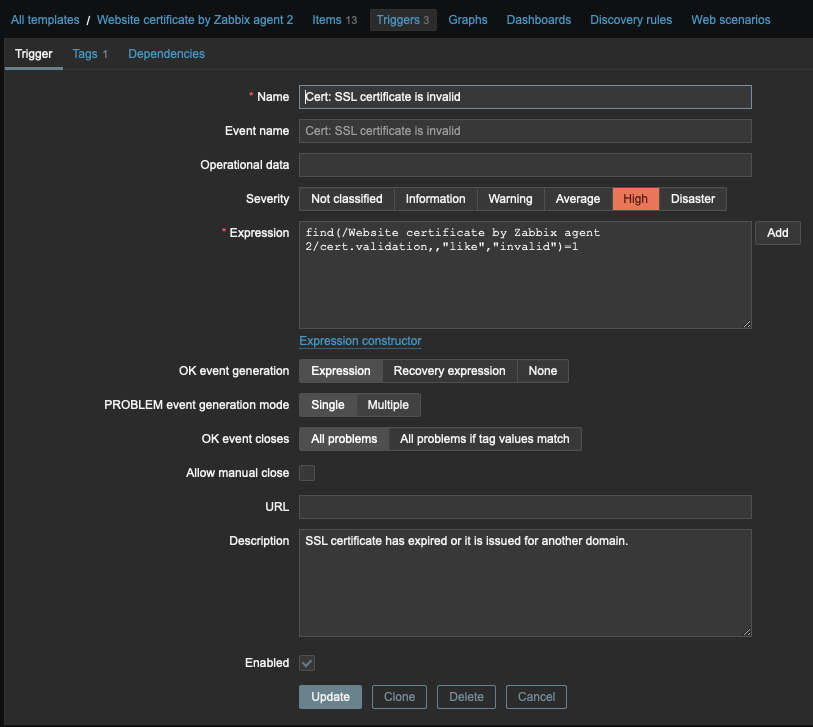Toggle the Allow manual close checkbox
Image resolution: width=813 pixels, height=727 pixels.
point(307,473)
